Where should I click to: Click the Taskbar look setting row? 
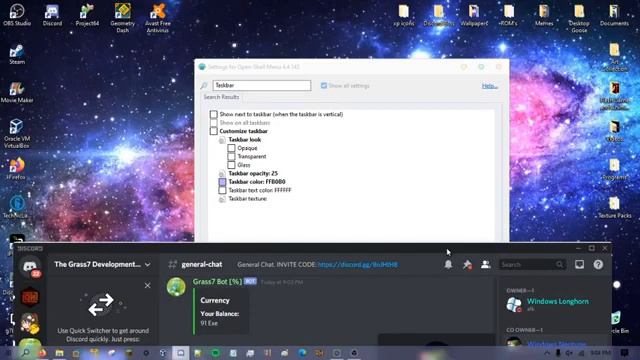point(244,140)
